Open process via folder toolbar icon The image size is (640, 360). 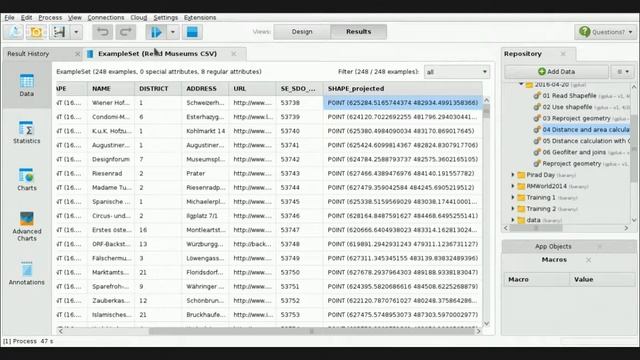pos(36,32)
